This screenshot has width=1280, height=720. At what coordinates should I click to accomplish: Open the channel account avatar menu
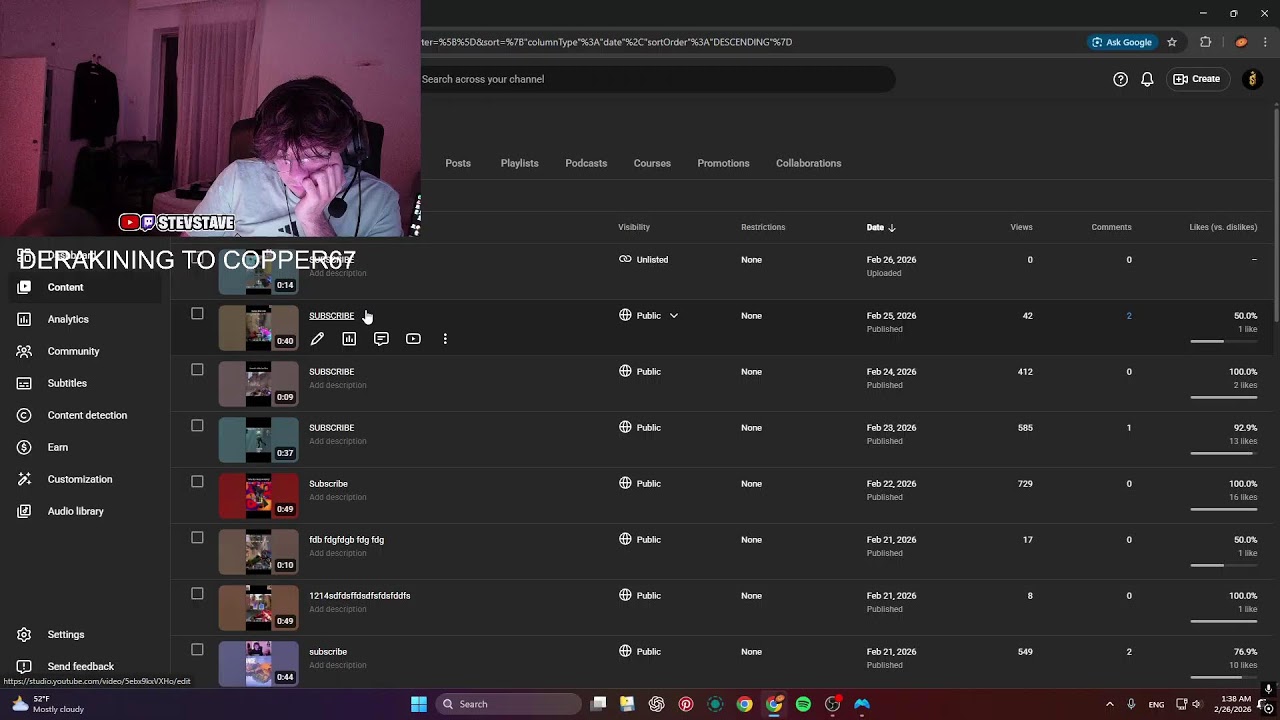1252,79
